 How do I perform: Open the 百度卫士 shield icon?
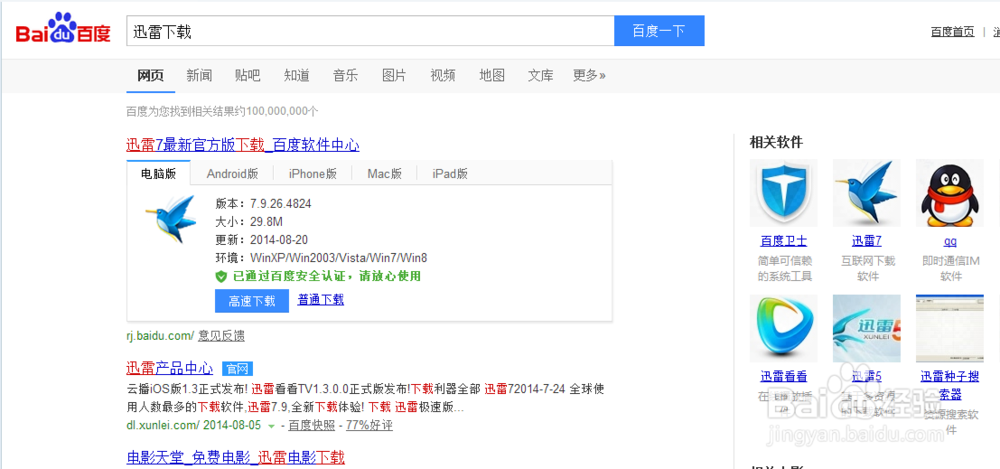[783, 193]
